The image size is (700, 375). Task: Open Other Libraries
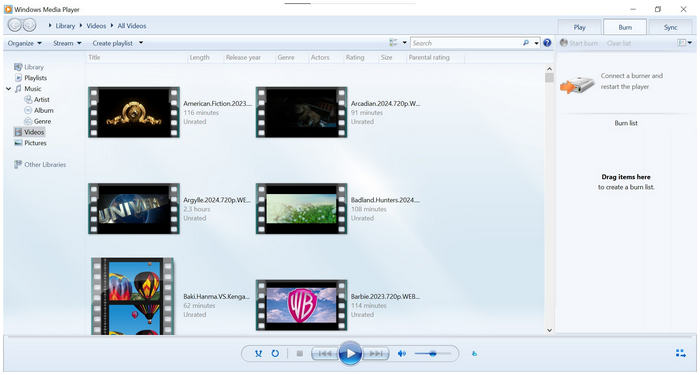pyautogui.click(x=45, y=165)
